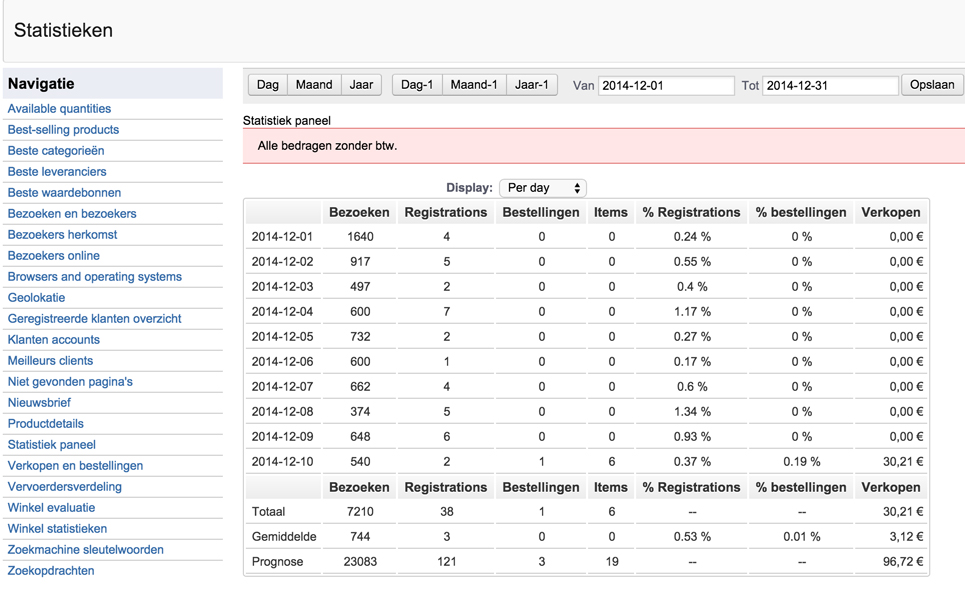Click the Navigatie panel heading
This screenshot has width=965, height=593.
(41, 84)
